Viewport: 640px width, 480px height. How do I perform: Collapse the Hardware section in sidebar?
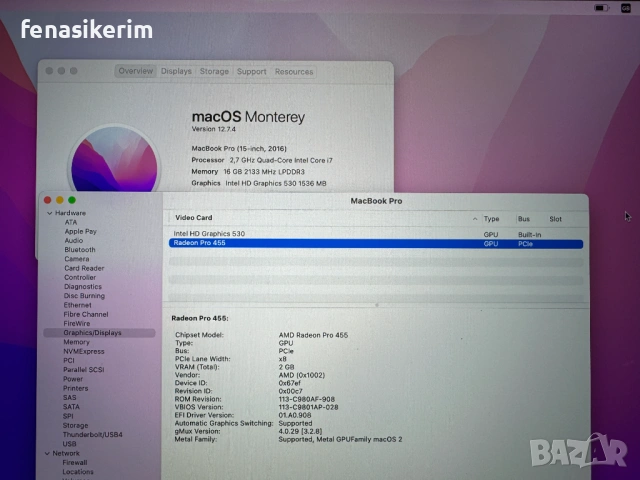[x=47, y=213]
